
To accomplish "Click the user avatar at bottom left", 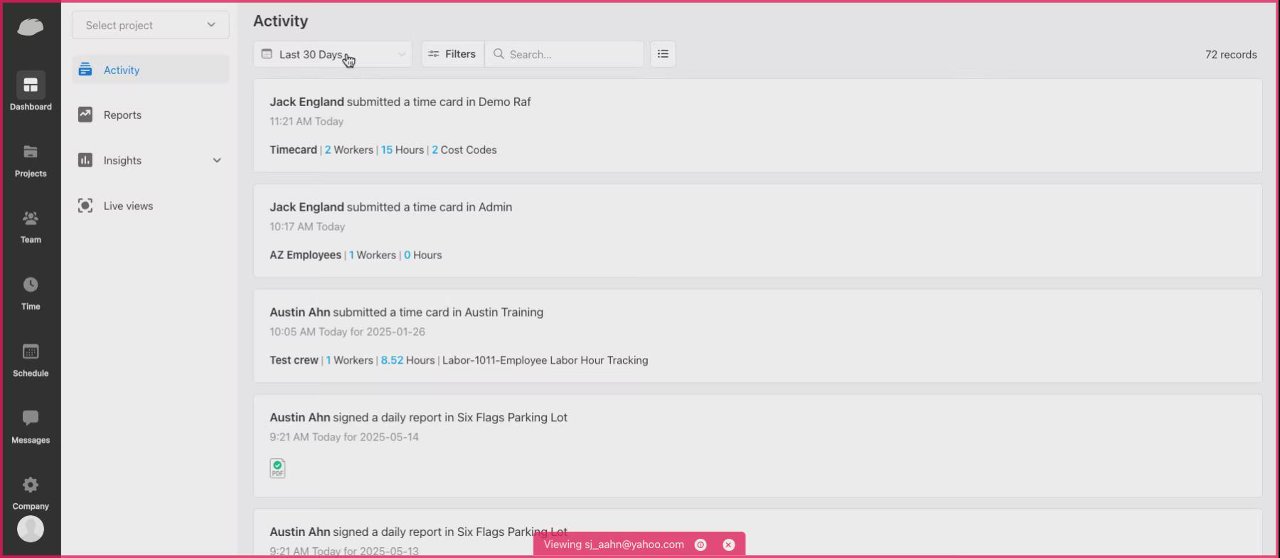I will [30, 529].
